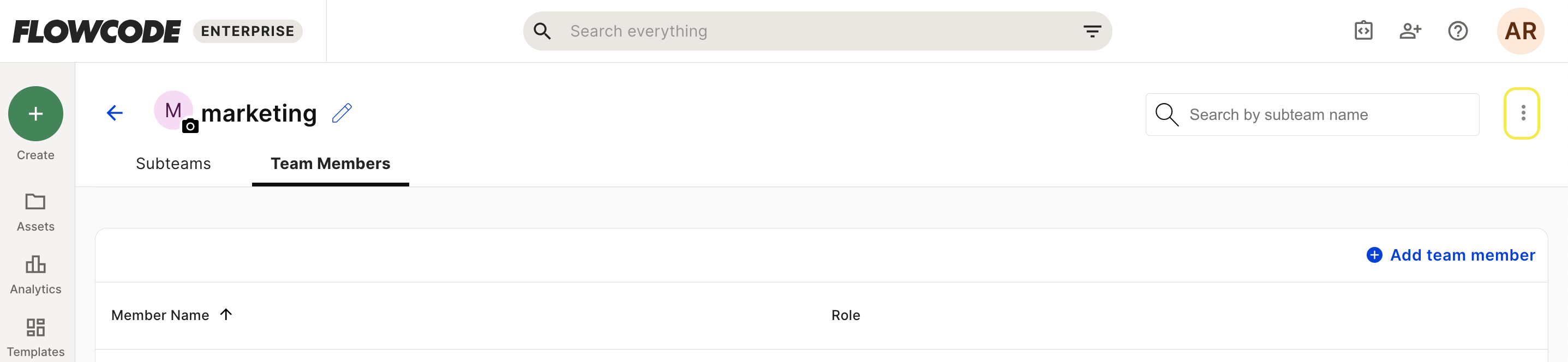The image size is (1568, 362).
Task: Go back using the blue arrow
Action: (x=115, y=112)
